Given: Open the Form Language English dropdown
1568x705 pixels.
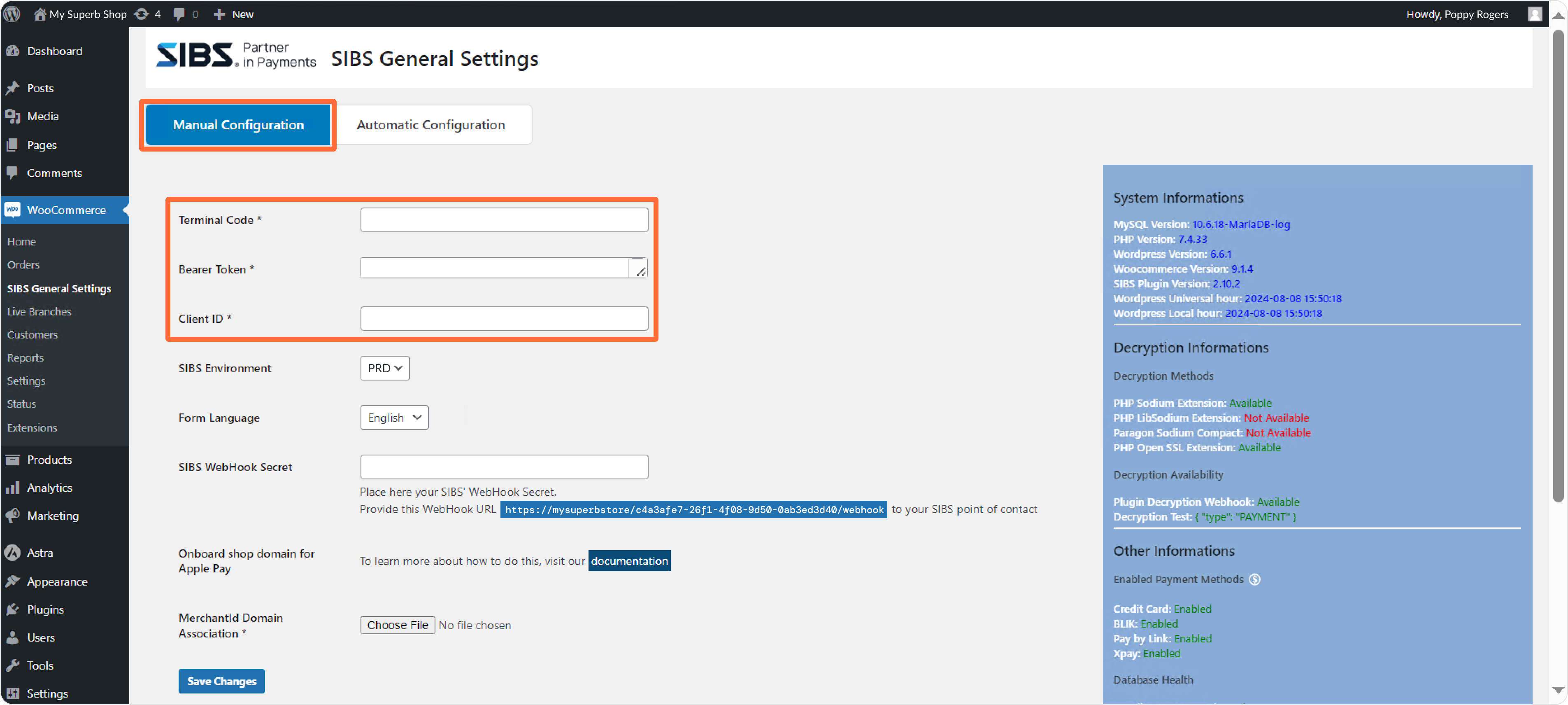Looking at the screenshot, I should [394, 417].
